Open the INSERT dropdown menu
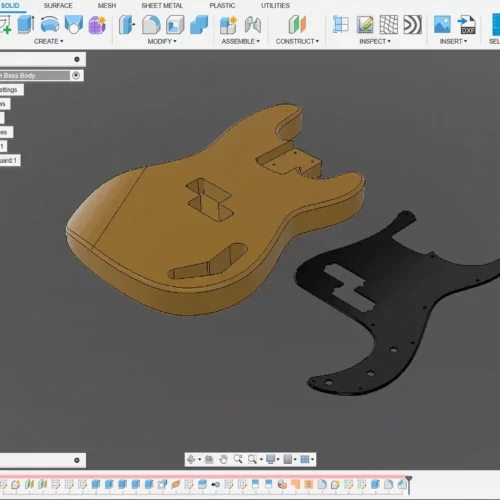The image size is (500, 500). 453,41
